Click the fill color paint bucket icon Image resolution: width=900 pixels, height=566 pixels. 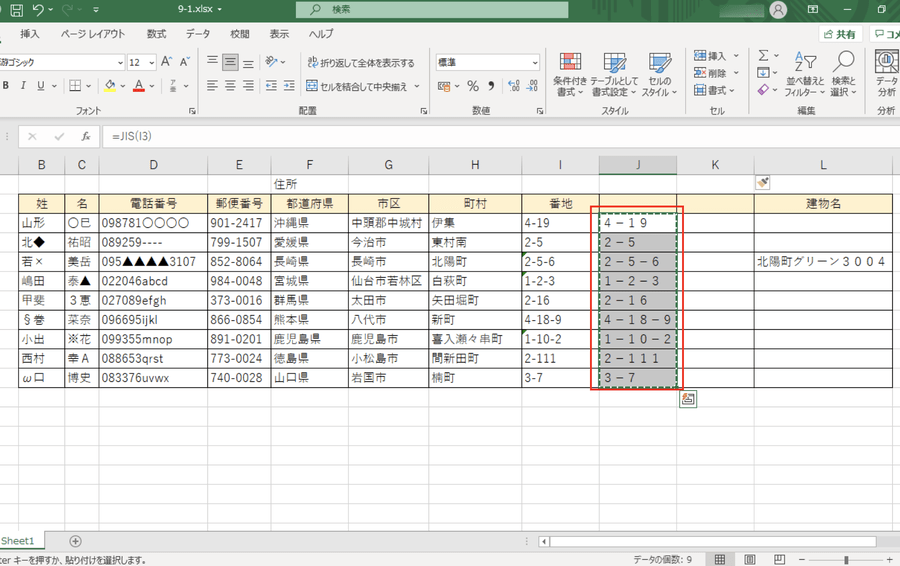point(110,87)
